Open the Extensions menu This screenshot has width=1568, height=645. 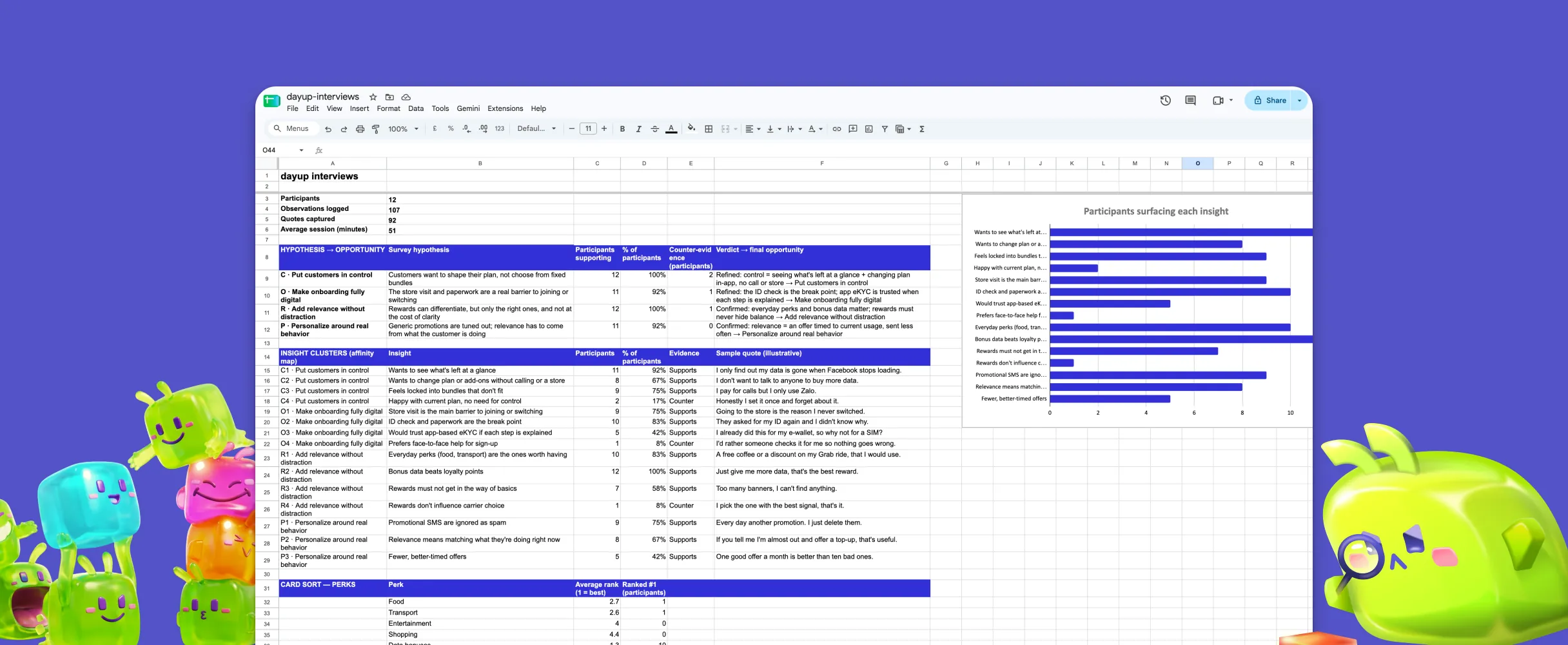point(505,108)
